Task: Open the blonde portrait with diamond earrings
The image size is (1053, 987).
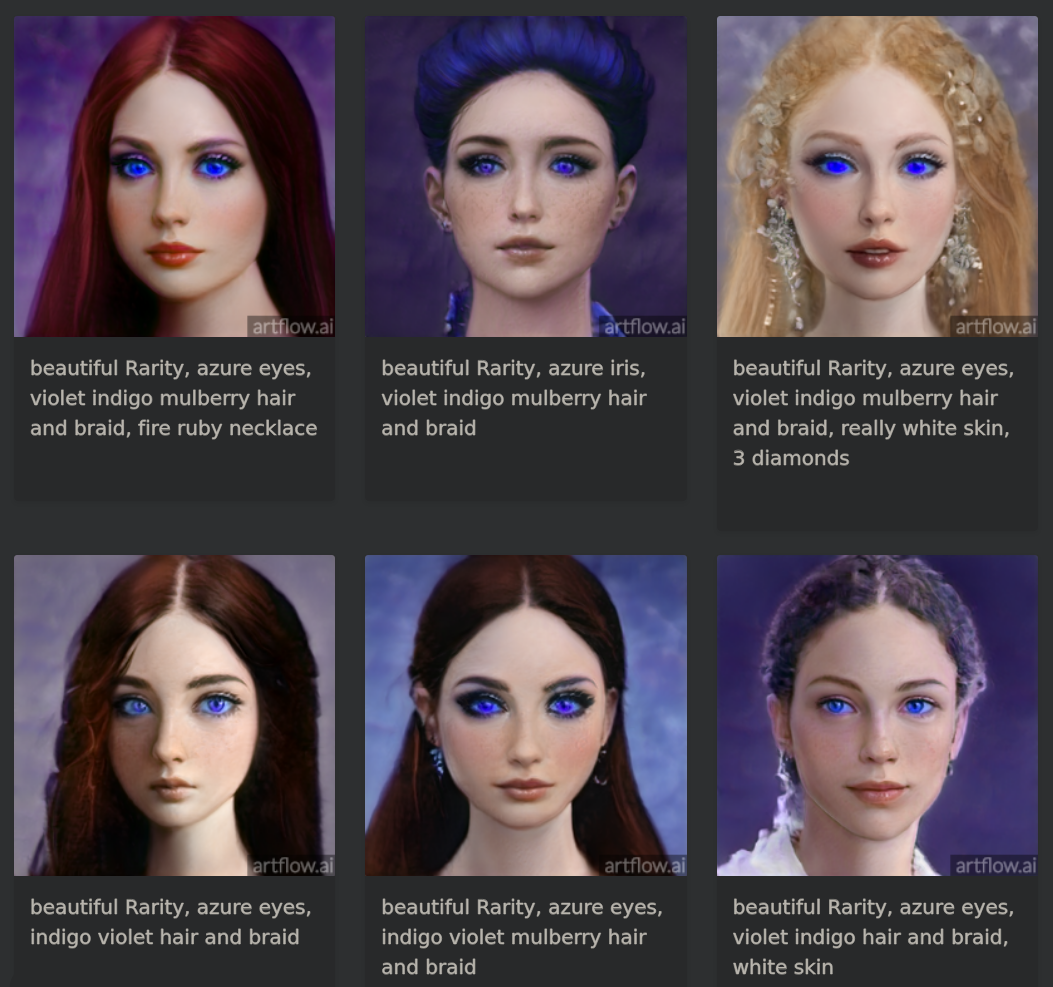Action: [877, 177]
